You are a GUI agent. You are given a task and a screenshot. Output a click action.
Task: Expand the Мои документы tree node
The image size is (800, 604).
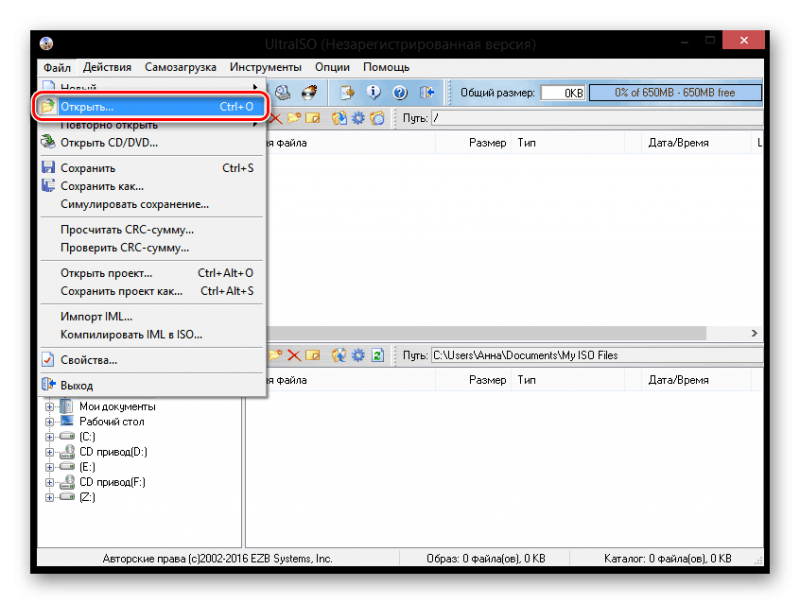point(50,407)
